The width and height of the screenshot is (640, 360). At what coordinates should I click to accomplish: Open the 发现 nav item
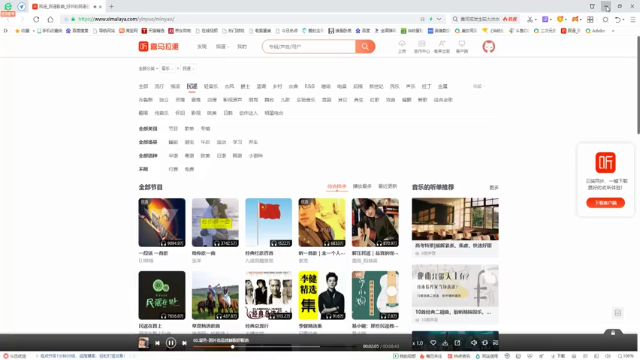coord(202,47)
